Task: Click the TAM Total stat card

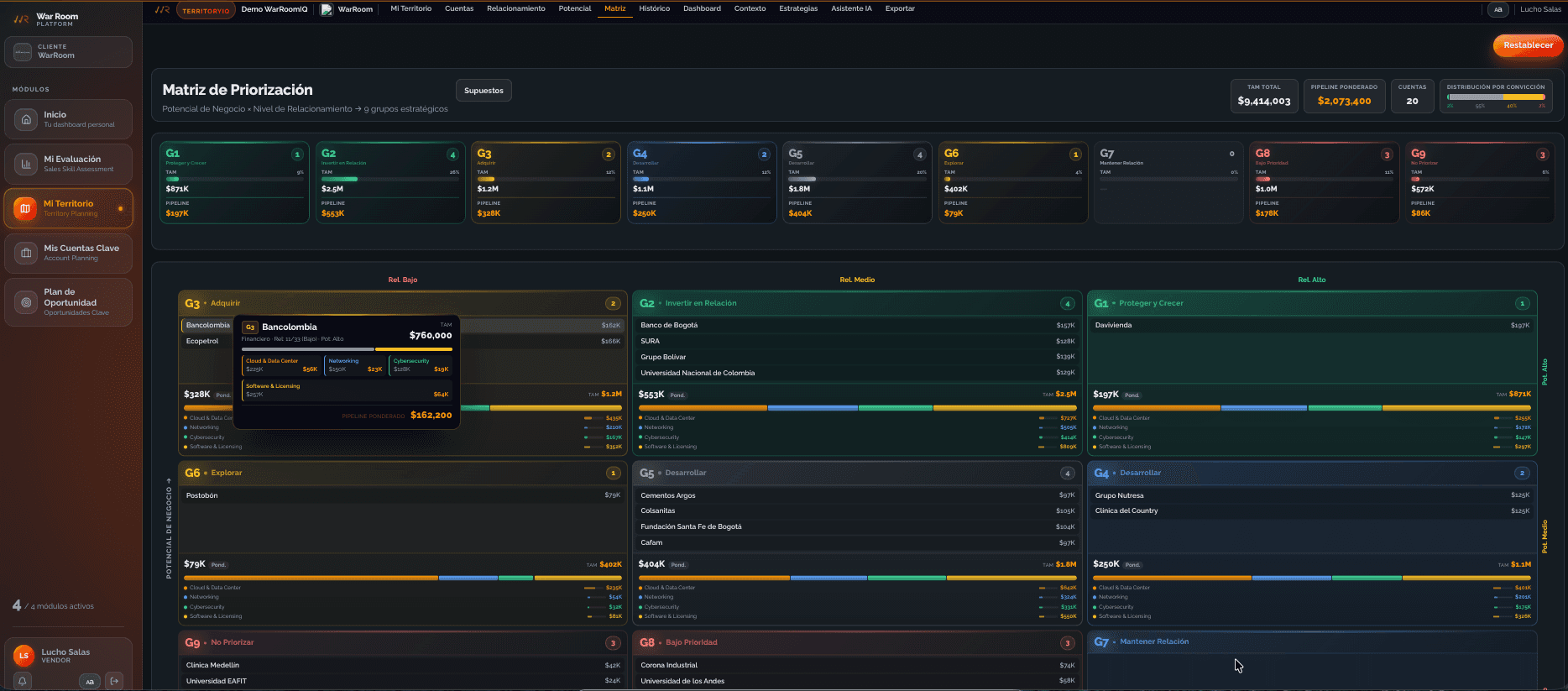Action: 1264,96
